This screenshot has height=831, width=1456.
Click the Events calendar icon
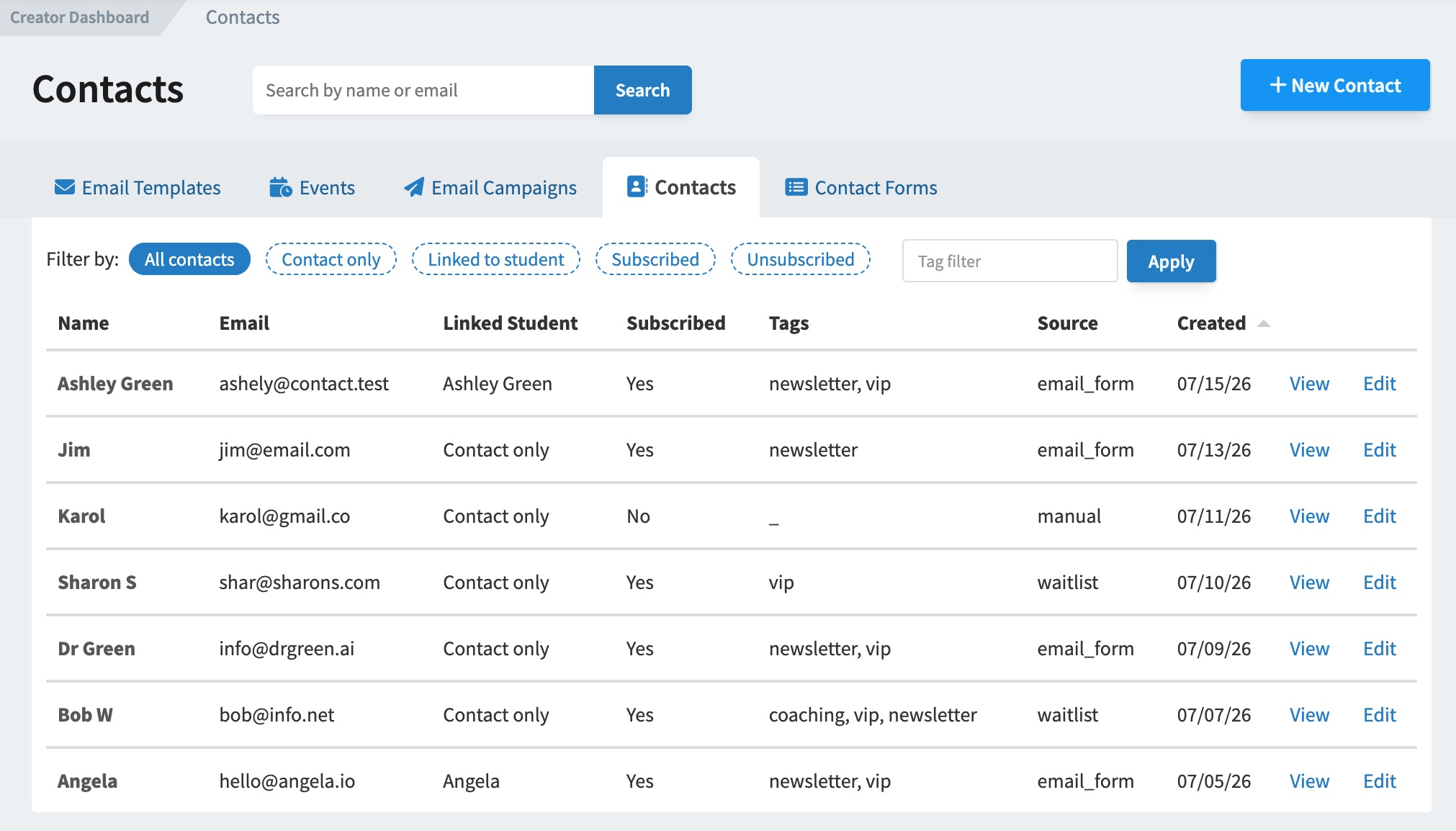pyautogui.click(x=280, y=187)
